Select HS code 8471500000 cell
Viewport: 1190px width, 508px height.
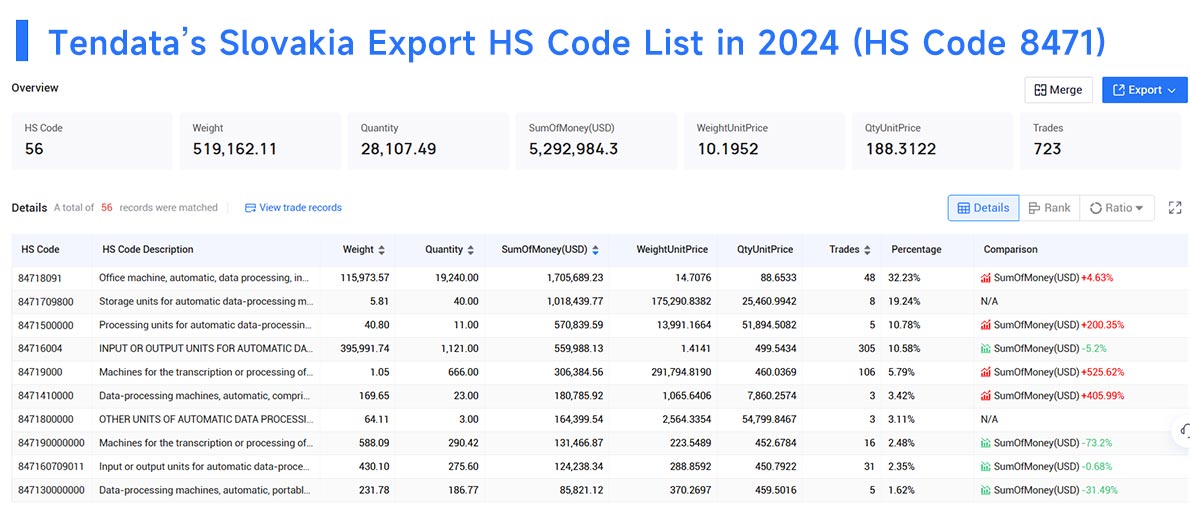click(46, 325)
